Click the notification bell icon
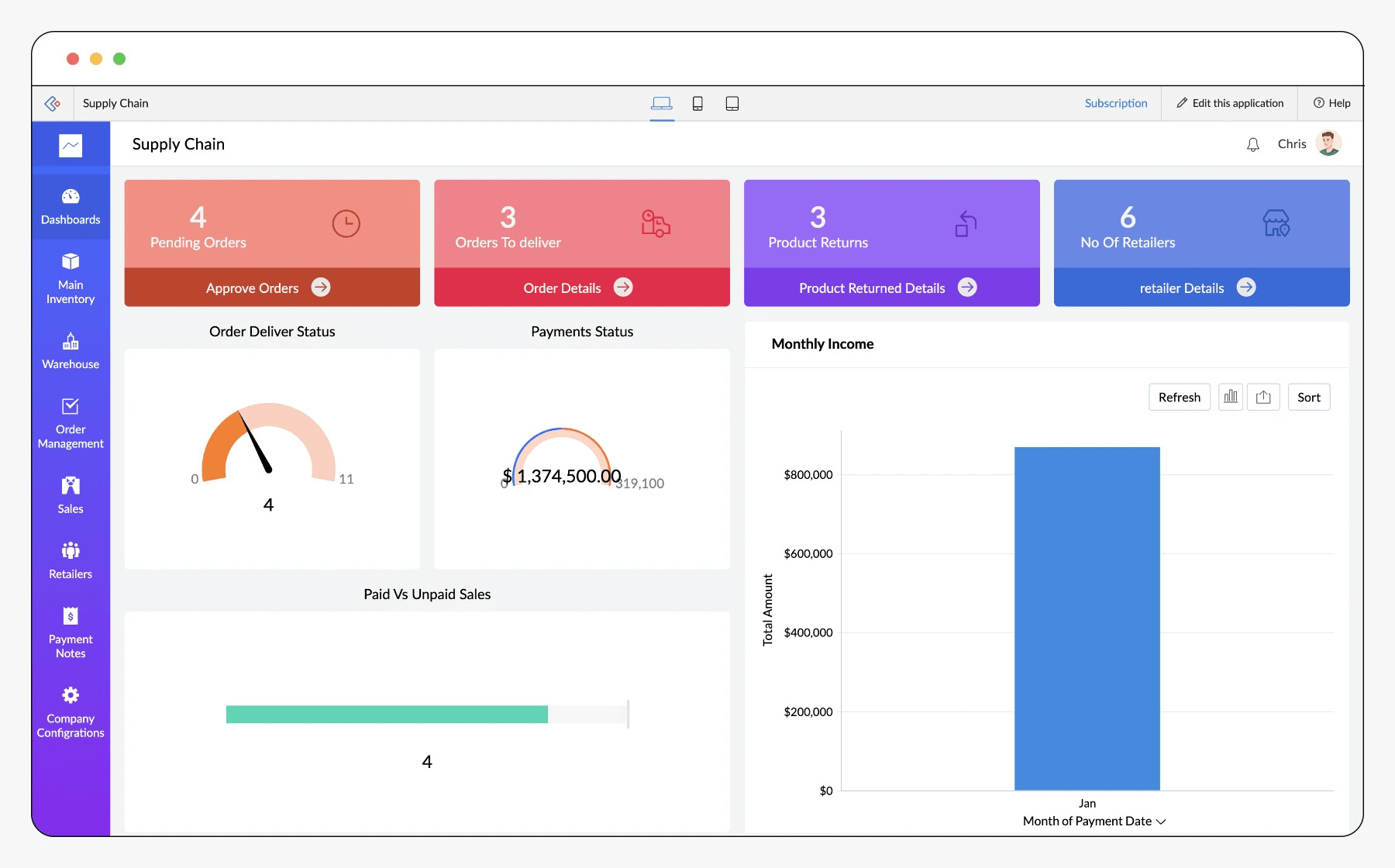The width and height of the screenshot is (1395, 868). [x=1253, y=143]
